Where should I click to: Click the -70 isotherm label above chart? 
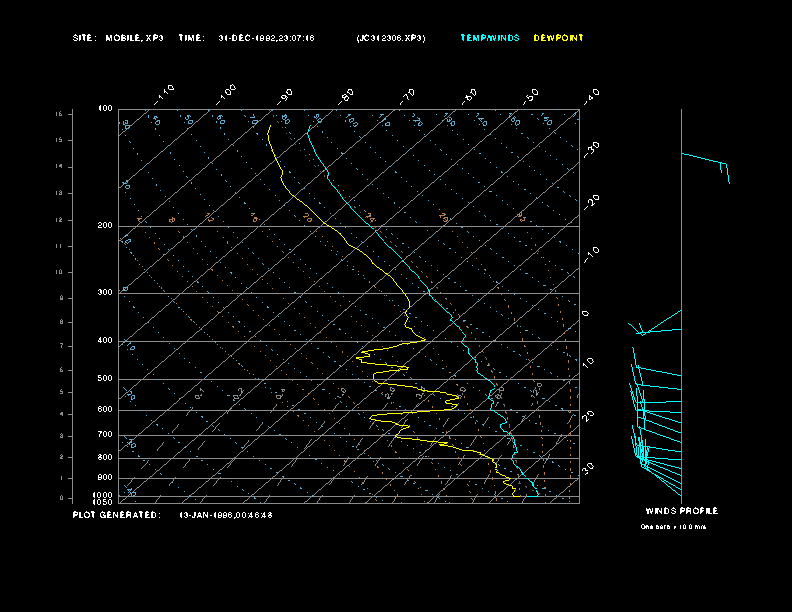pyautogui.click(x=408, y=96)
